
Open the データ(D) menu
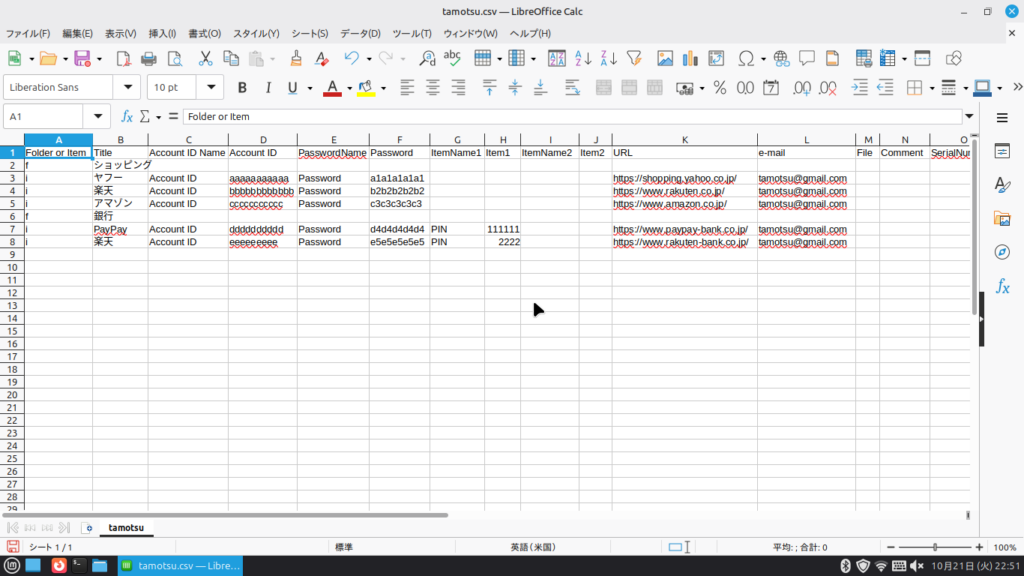[360, 34]
